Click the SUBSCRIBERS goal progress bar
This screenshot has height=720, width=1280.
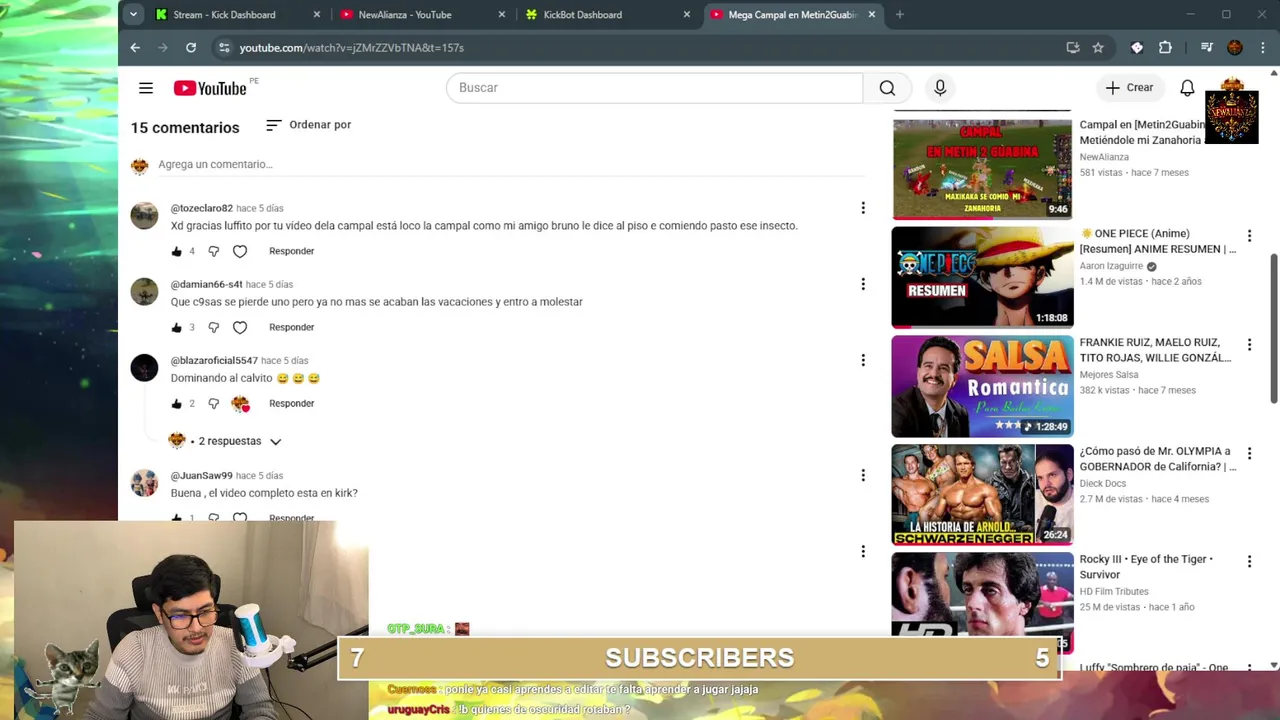coord(699,658)
